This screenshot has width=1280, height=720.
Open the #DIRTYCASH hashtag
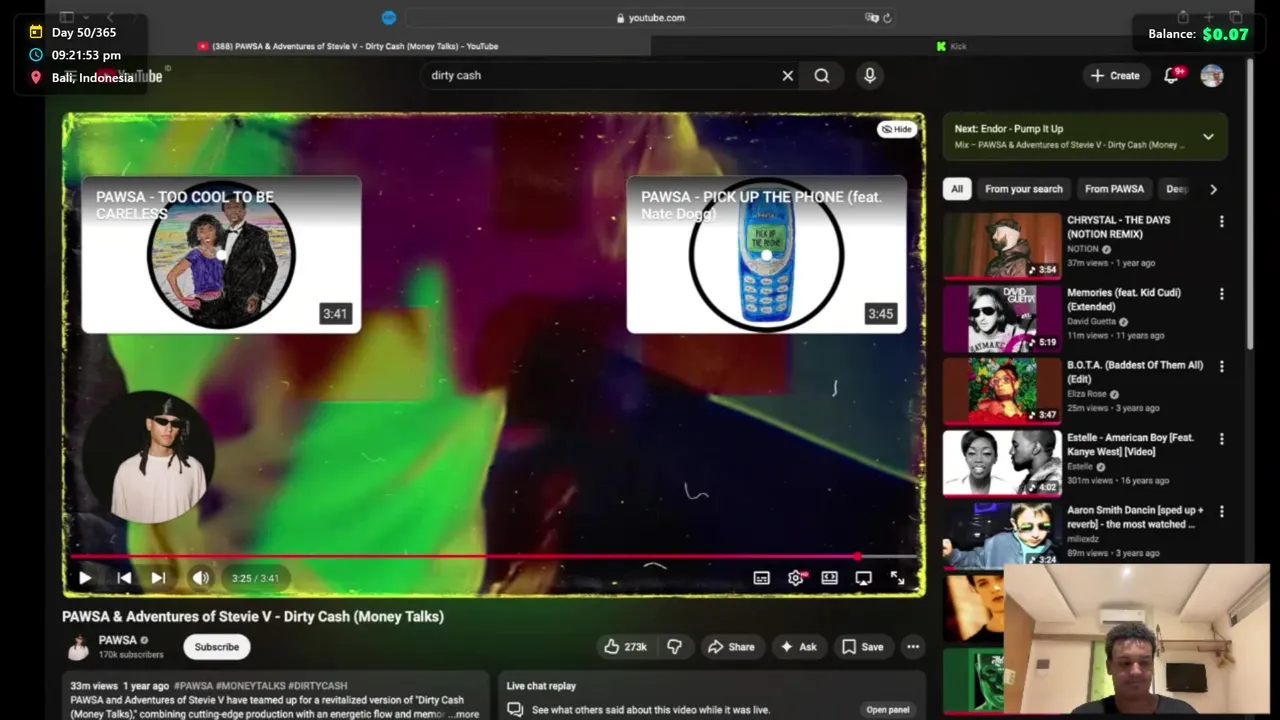318,686
